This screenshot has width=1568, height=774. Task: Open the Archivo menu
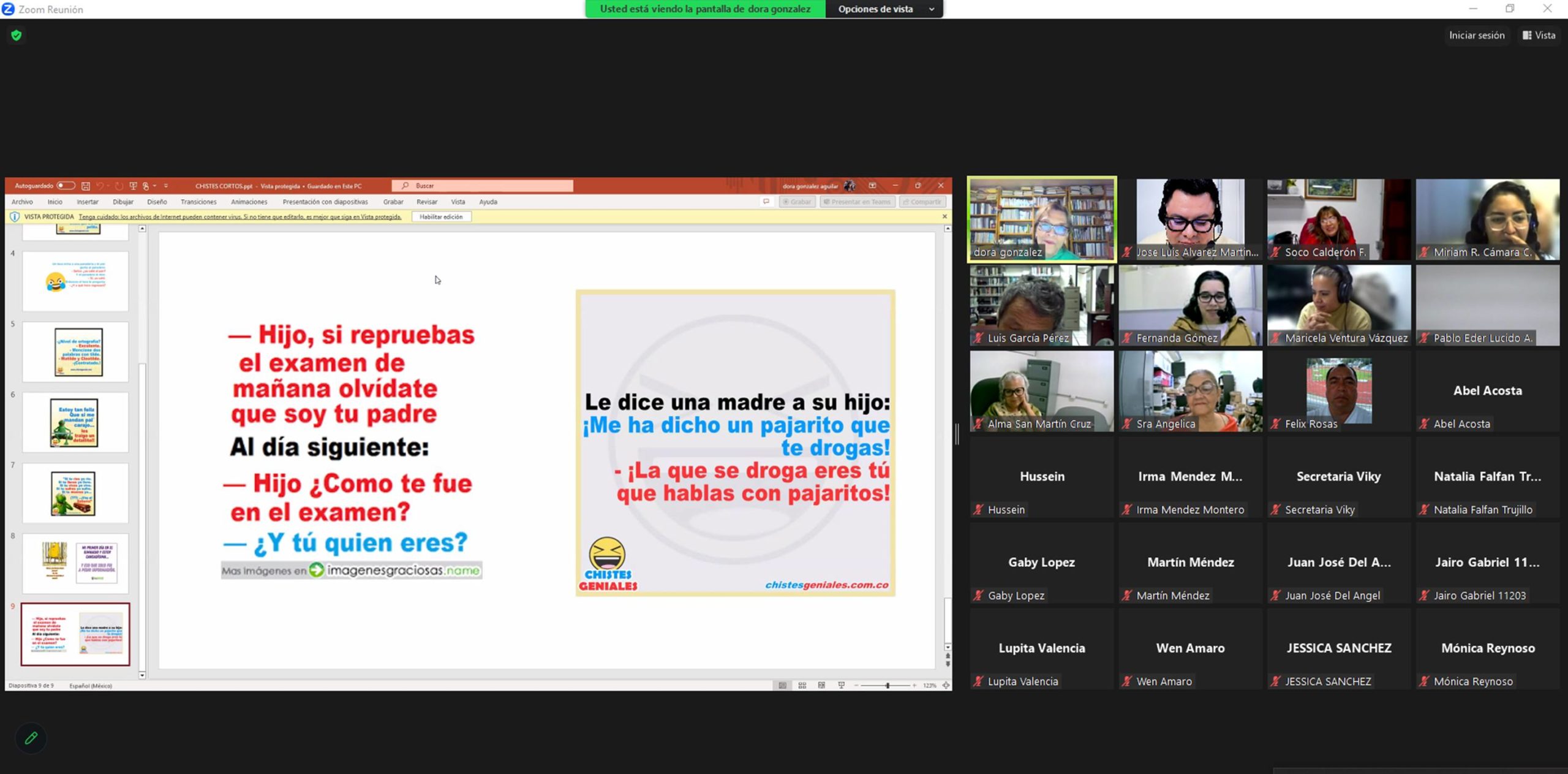click(22, 202)
